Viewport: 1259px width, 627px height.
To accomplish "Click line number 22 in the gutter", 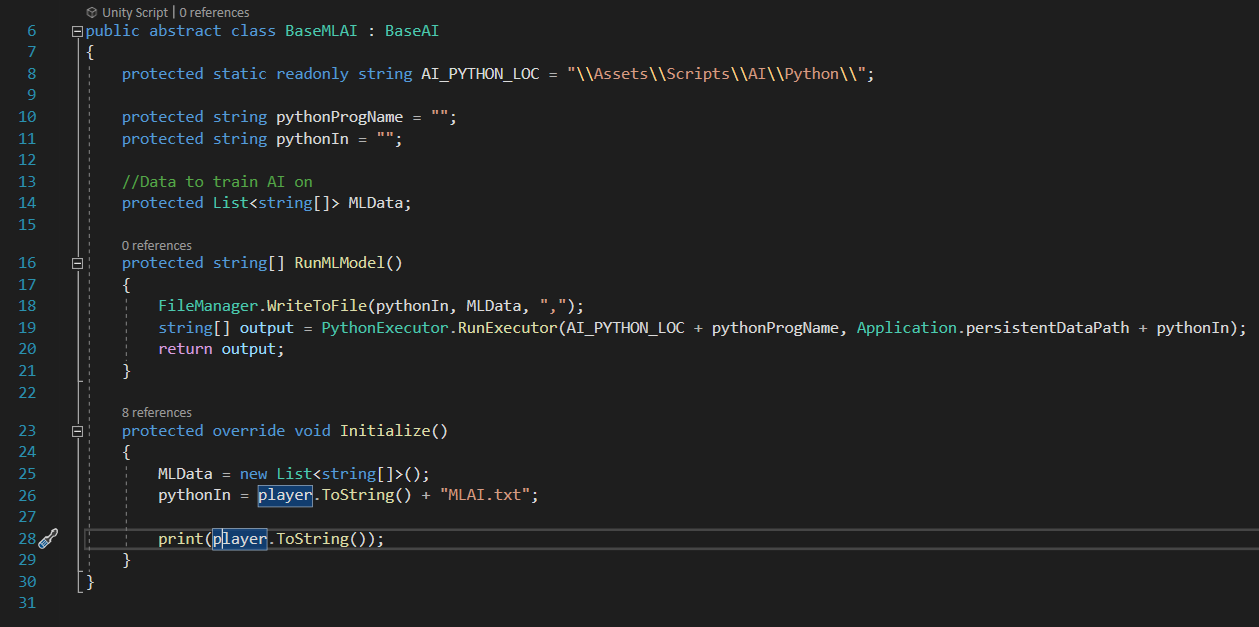I will click(x=27, y=392).
